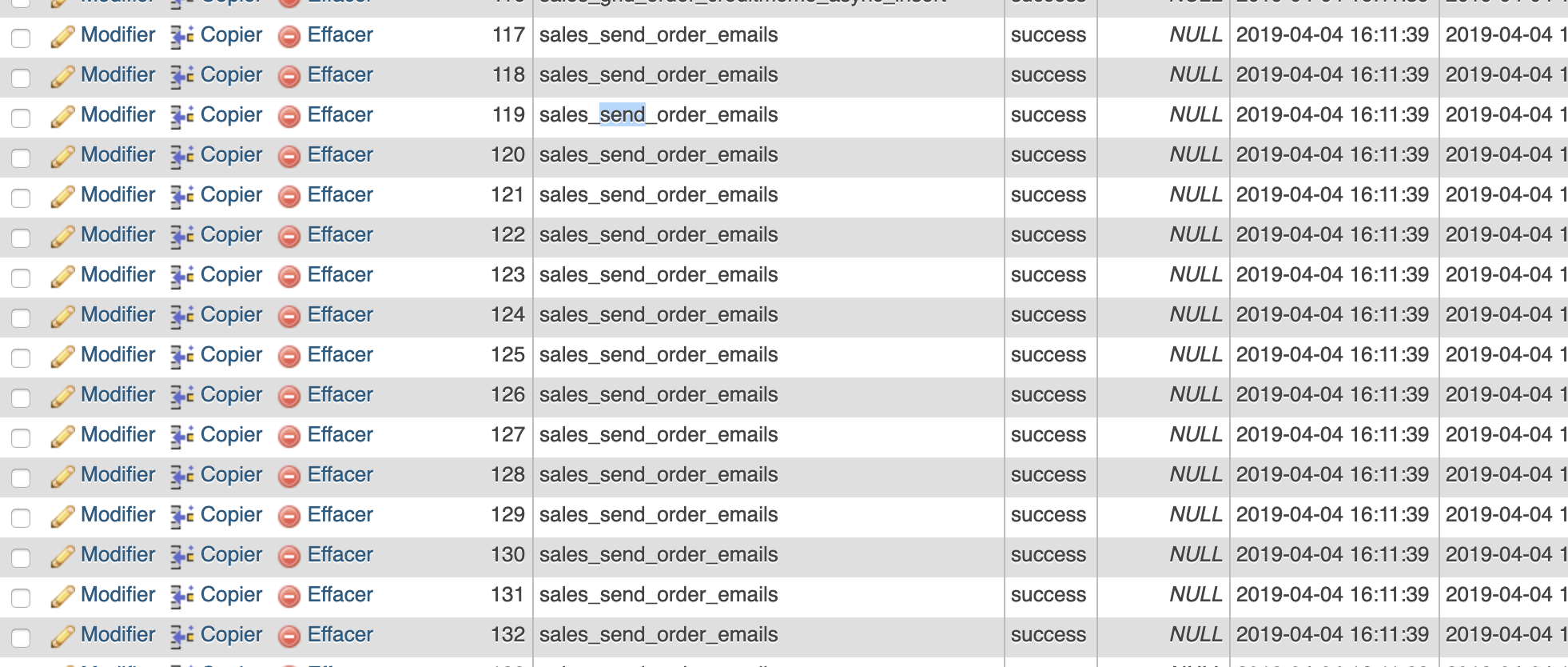The image size is (1568, 667).
Task: Click the red delete icon for row 132
Action: pyautogui.click(x=289, y=637)
